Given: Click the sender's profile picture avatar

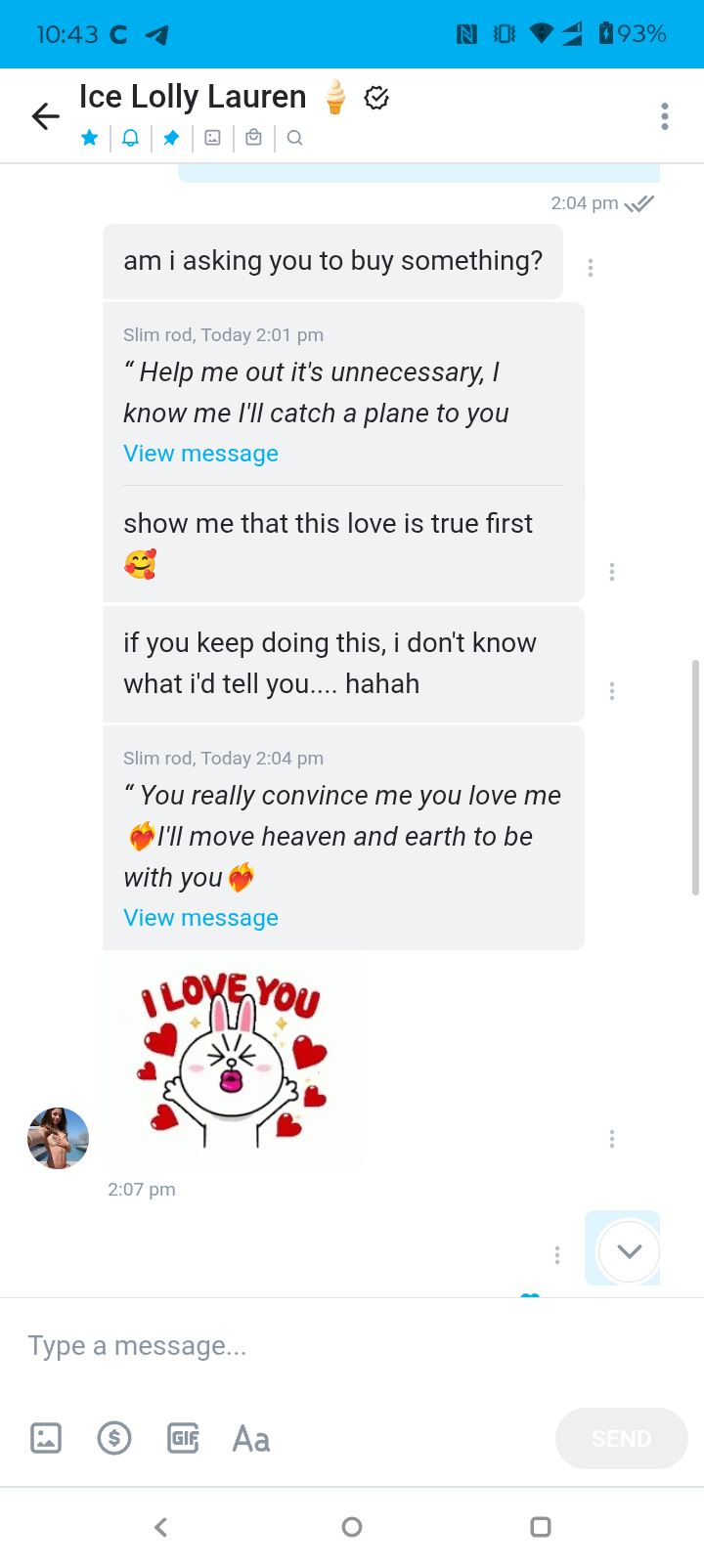Looking at the screenshot, I should pos(59,1138).
